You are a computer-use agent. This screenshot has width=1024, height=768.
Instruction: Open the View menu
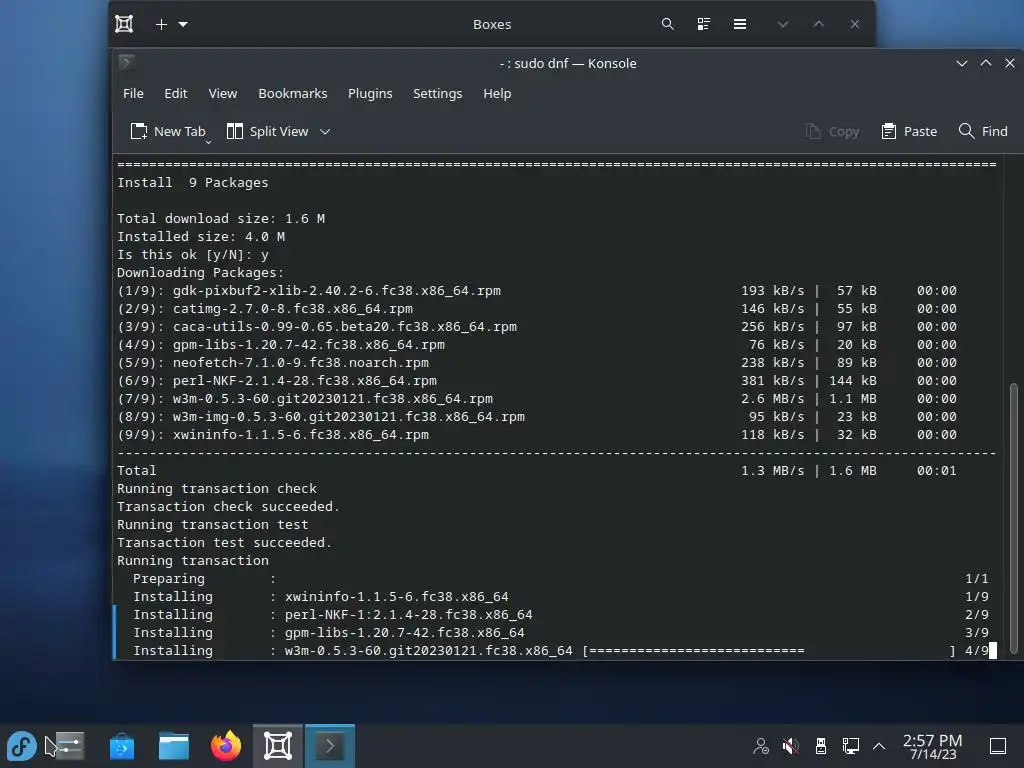click(x=223, y=93)
